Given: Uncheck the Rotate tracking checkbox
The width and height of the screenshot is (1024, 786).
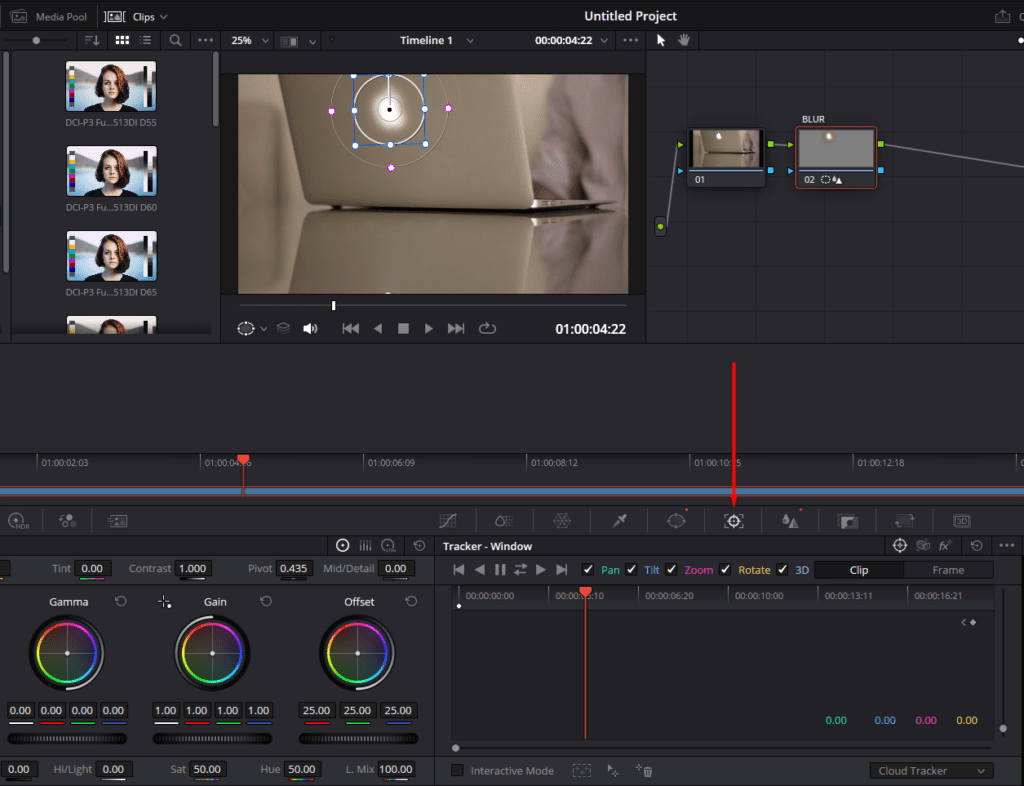Looking at the screenshot, I should point(725,570).
